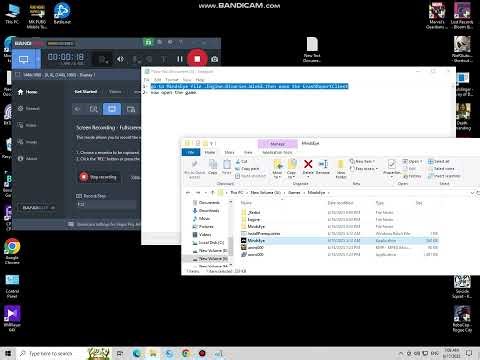480x360 pixels.
Task: Click the highlighted first line in Notepad
Action: [x=249, y=86]
